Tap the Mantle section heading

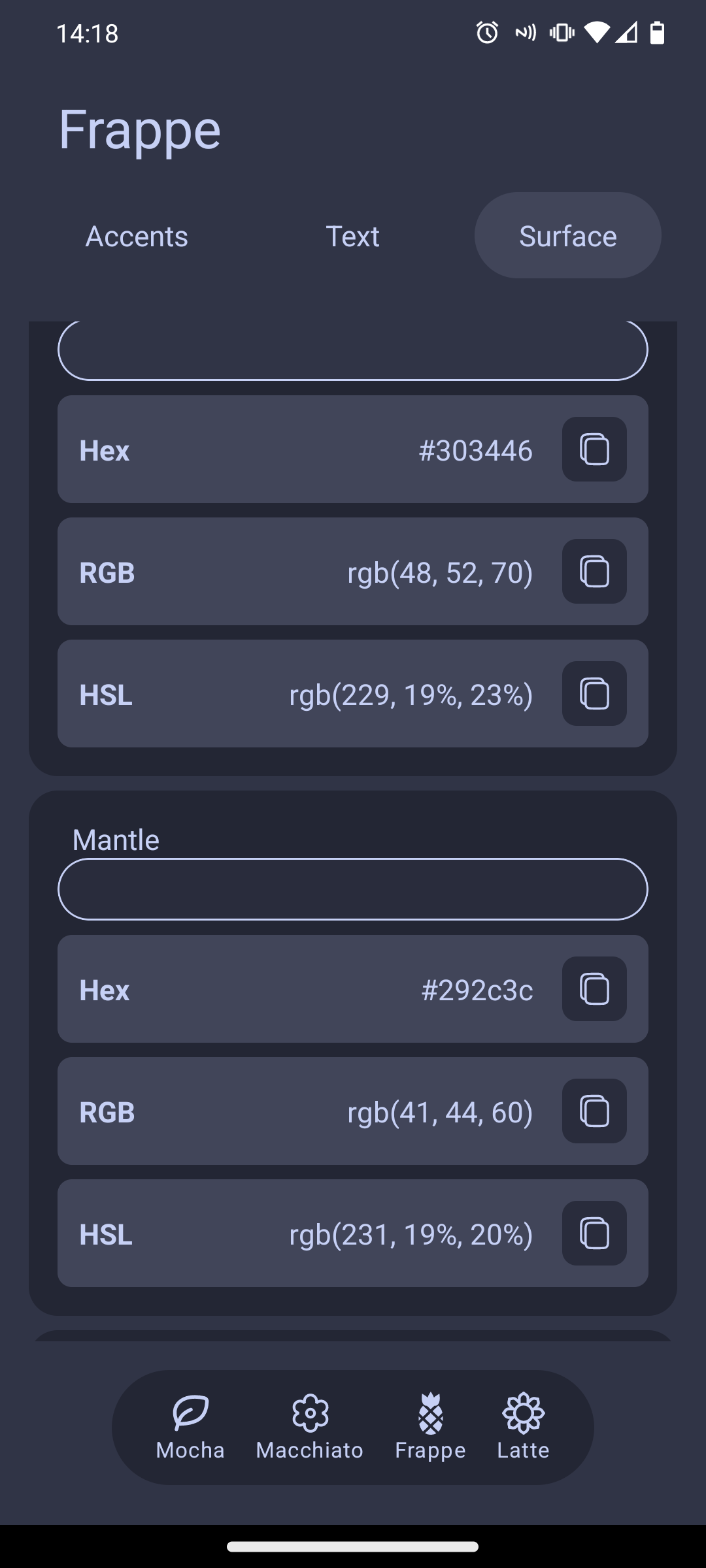(x=116, y=839)
